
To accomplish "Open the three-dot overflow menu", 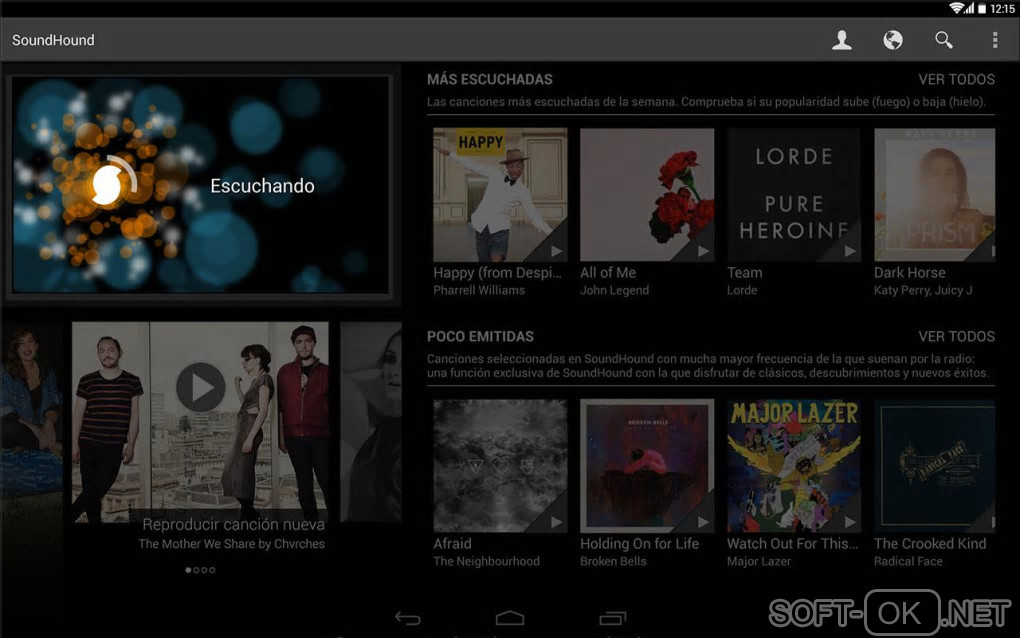I will pyautogui.click(x=995, y=40).
